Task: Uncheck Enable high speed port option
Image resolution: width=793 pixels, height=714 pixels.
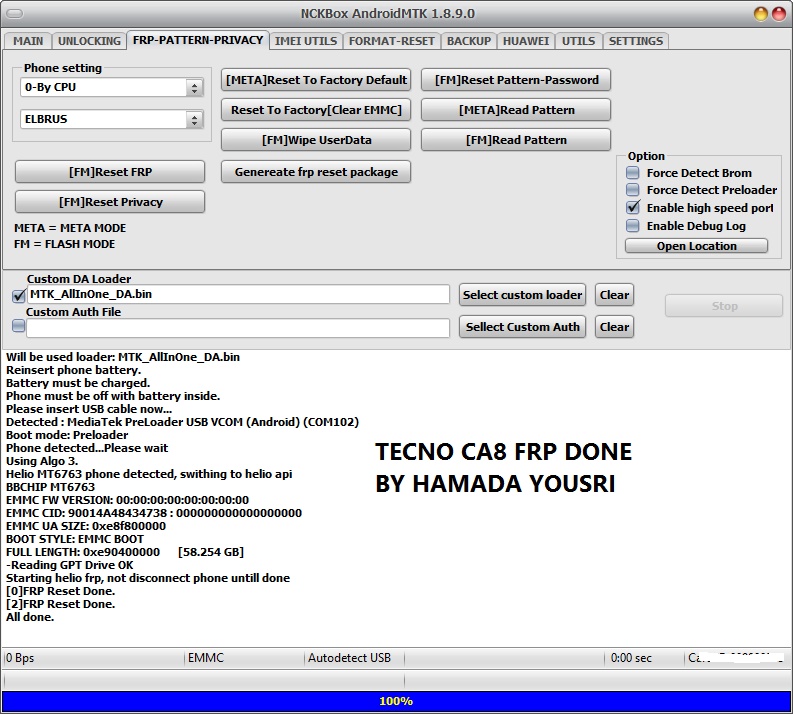Action: (633, 207)
